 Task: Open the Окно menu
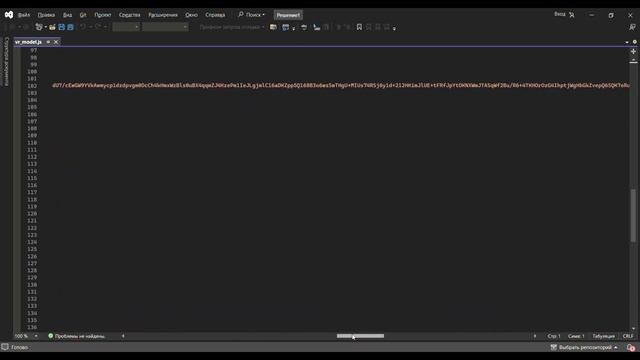click(x=191, y=15)
